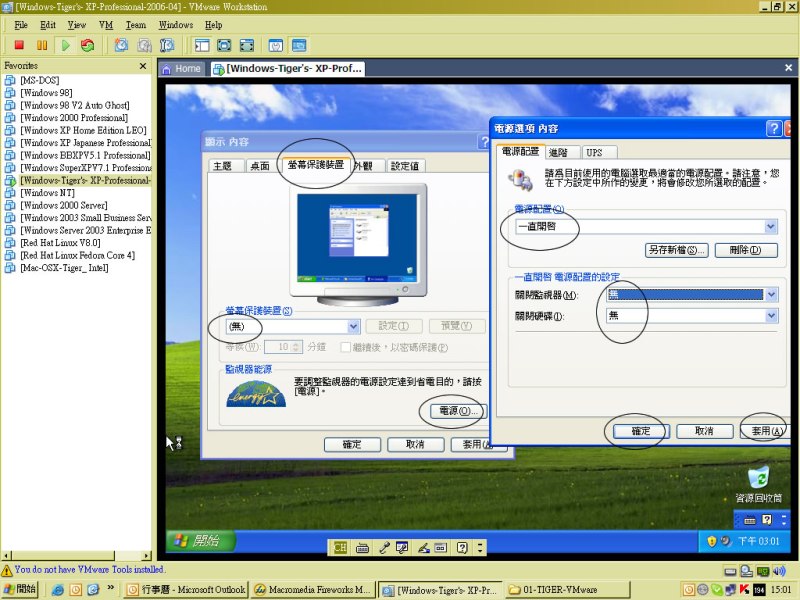800x600 pixels.
Task: Click the 刪除(D) button
Action: [745, 250]
